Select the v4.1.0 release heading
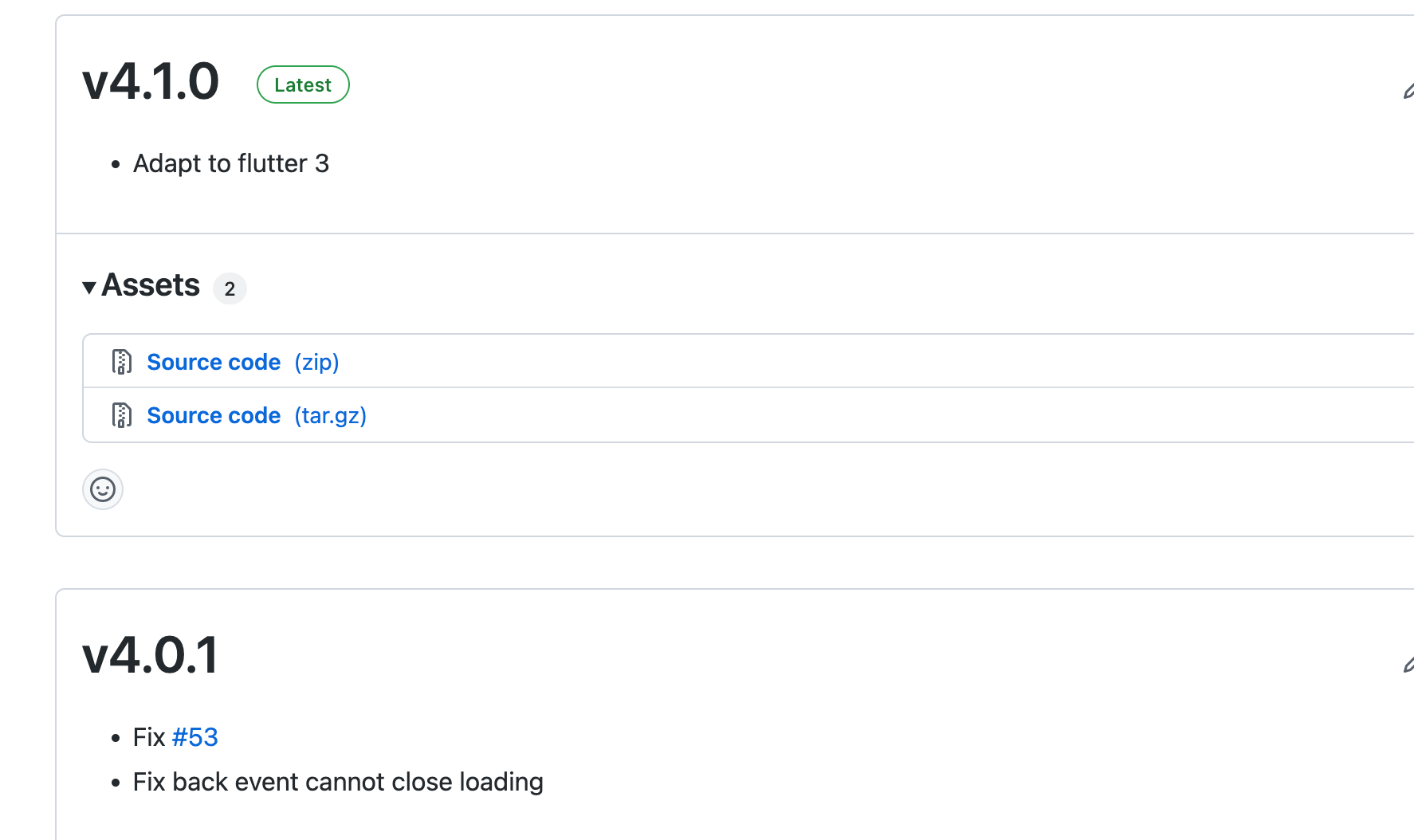Image resolution: width=1414 pixels, height=840 pixels. tap(151, 82)
